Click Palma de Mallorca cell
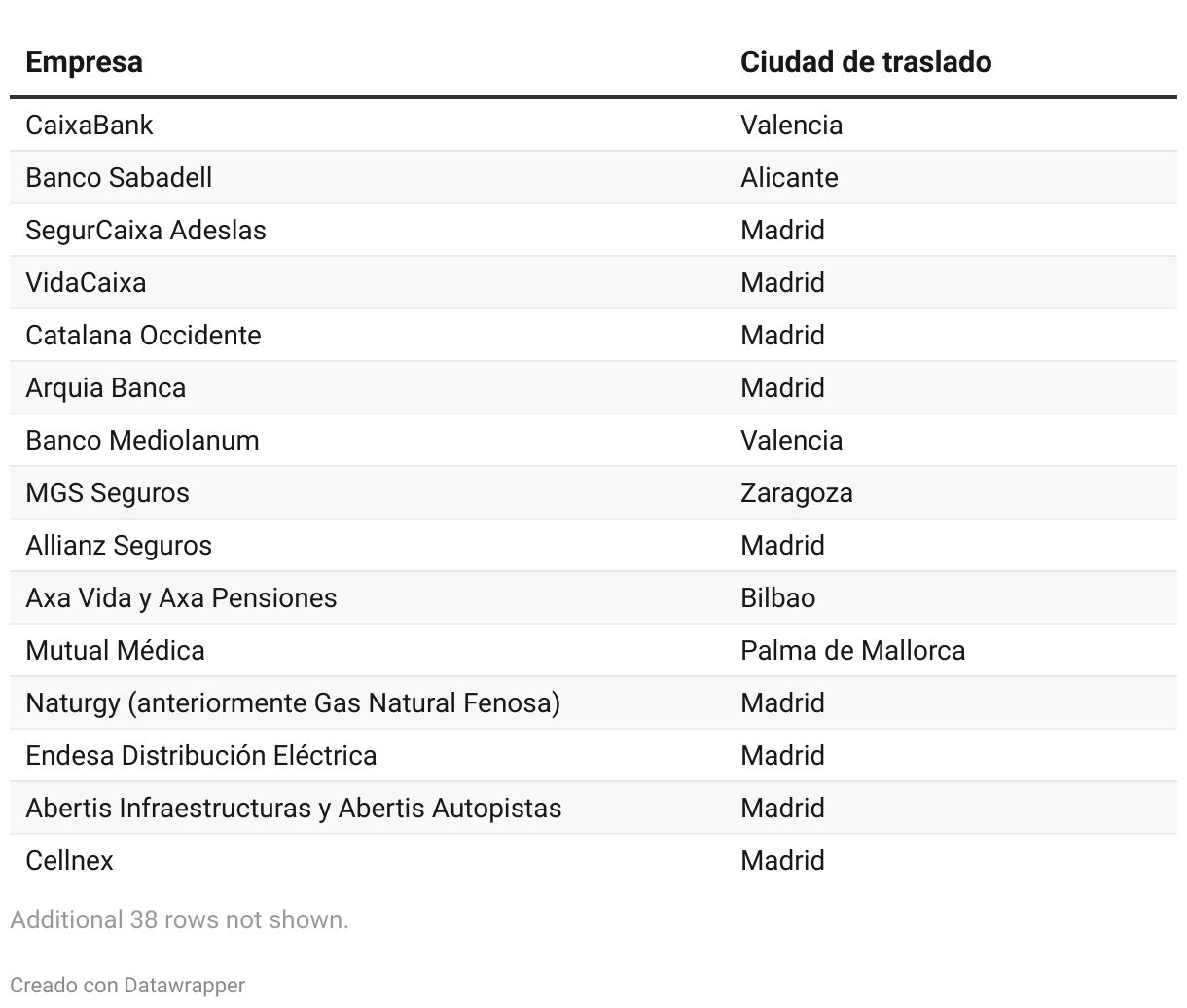Viewport: 1187px width, 1008px height. pyautogui.click(x=853, y=650)
